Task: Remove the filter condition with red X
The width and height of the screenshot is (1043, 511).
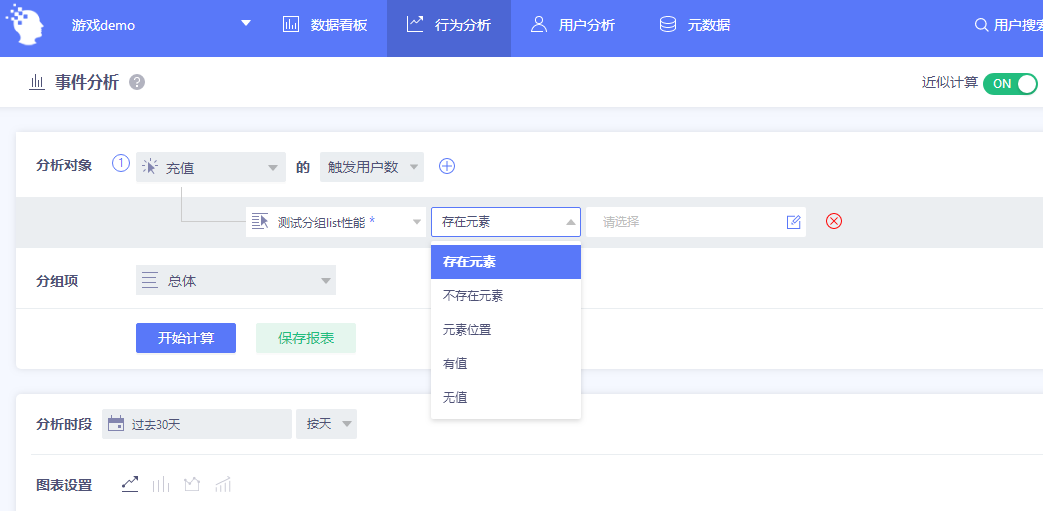Action: point(833,221)
